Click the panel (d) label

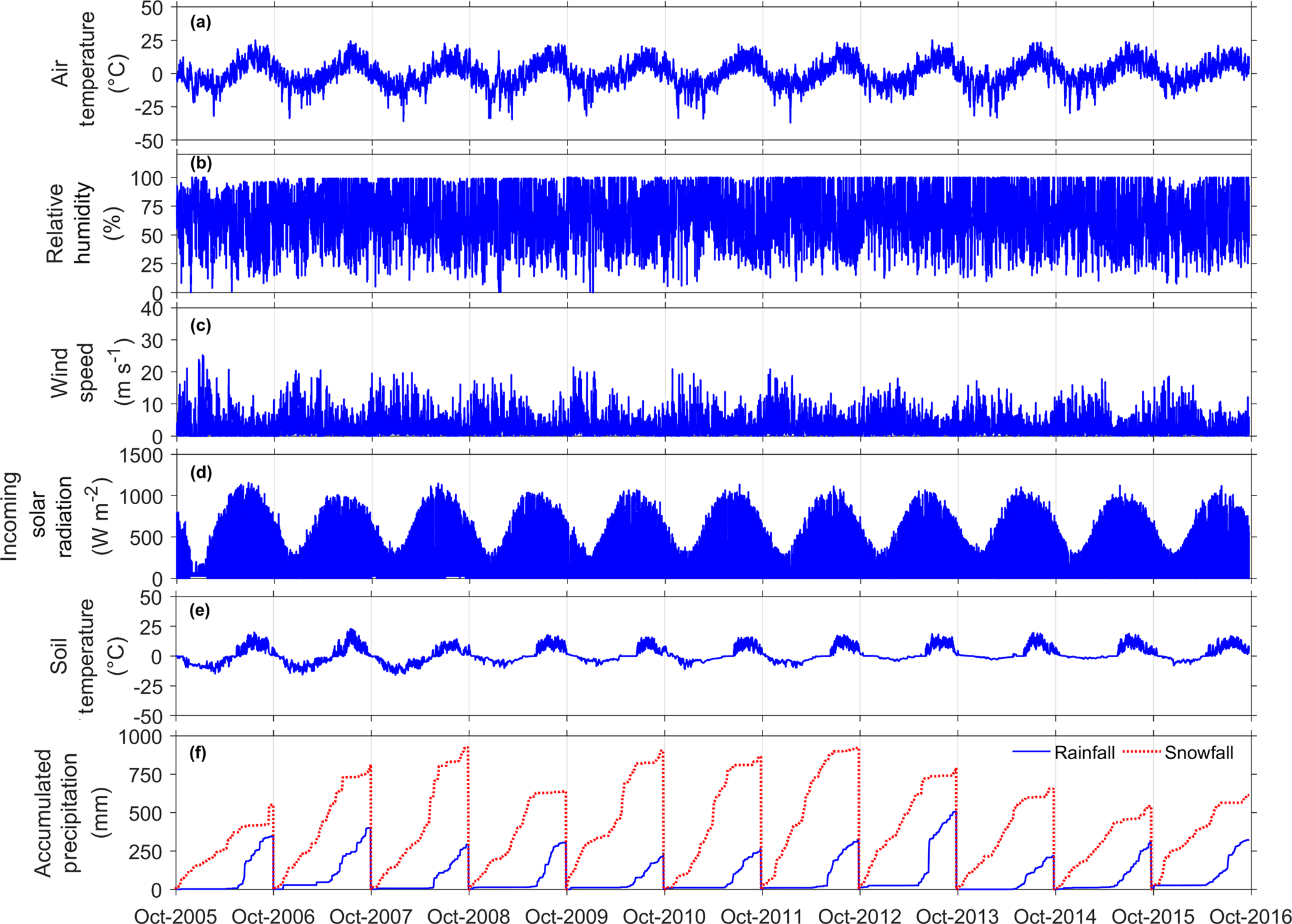(201, 472)
